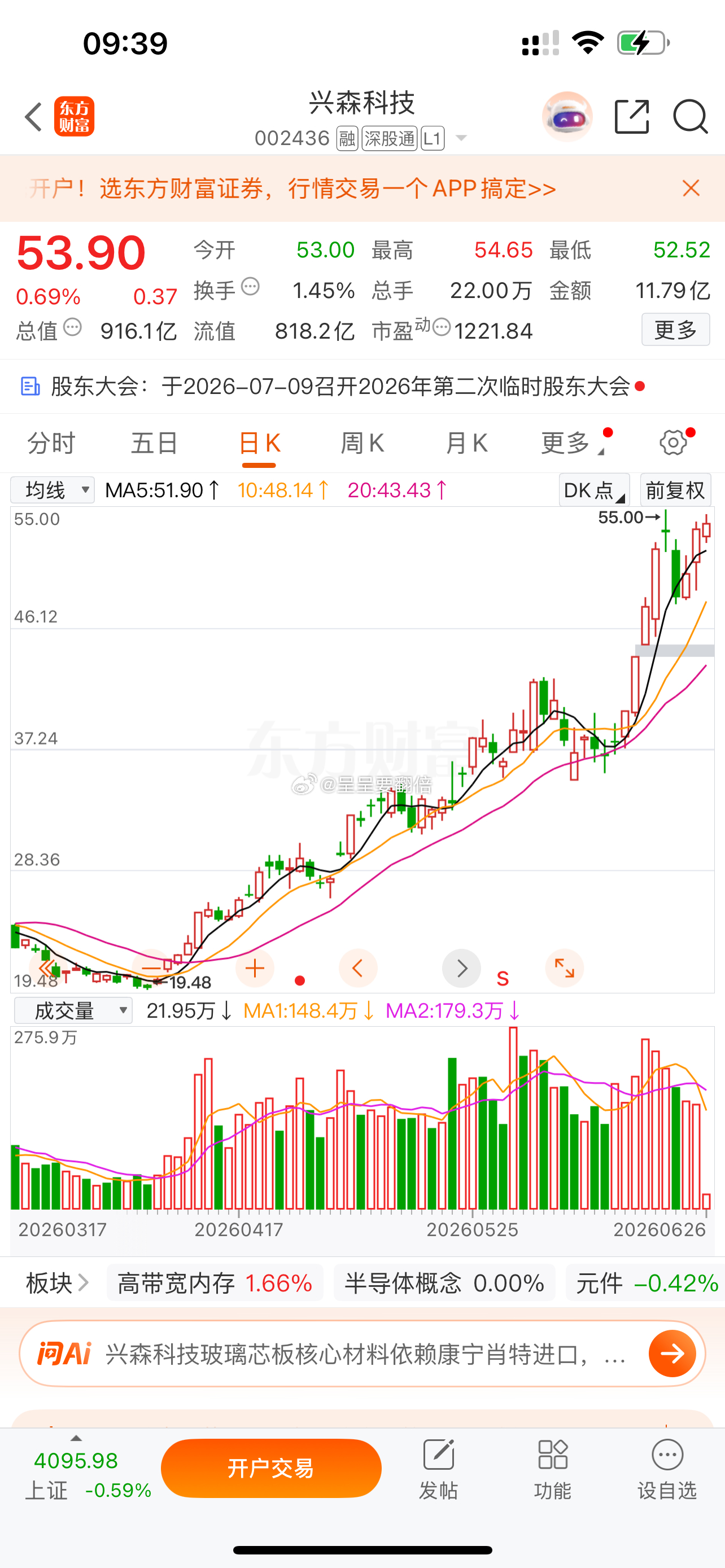Image resolution: width=725 pixels, height=1568 pixels.
Task: Tap the 20:43.43 MA value
Action: pyautogui.click(x=398, y=490)
